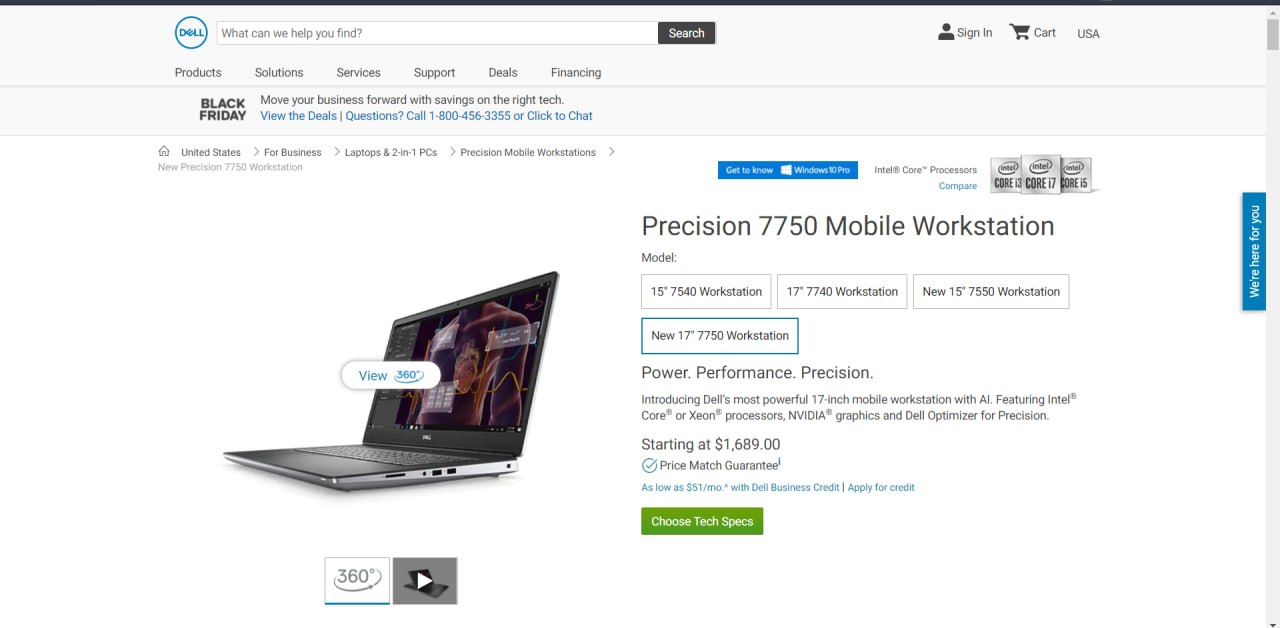
Task: Expand the Solutions menu
Action: click(279, 72)
